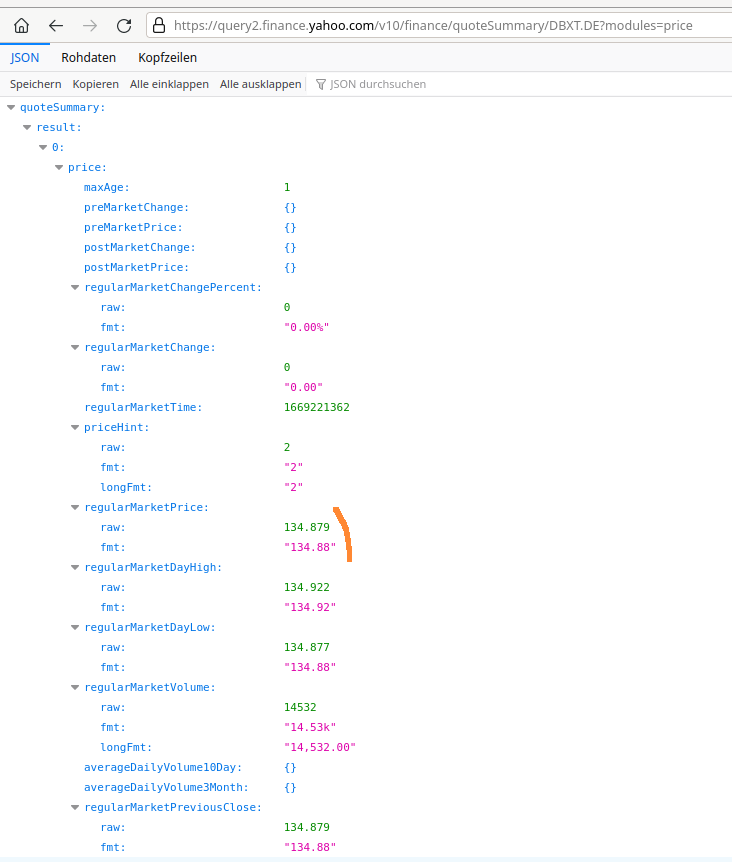Click the padlock site security icon
Image resolution: width=732 pixels, height=862 pixels.
(159, 25)
